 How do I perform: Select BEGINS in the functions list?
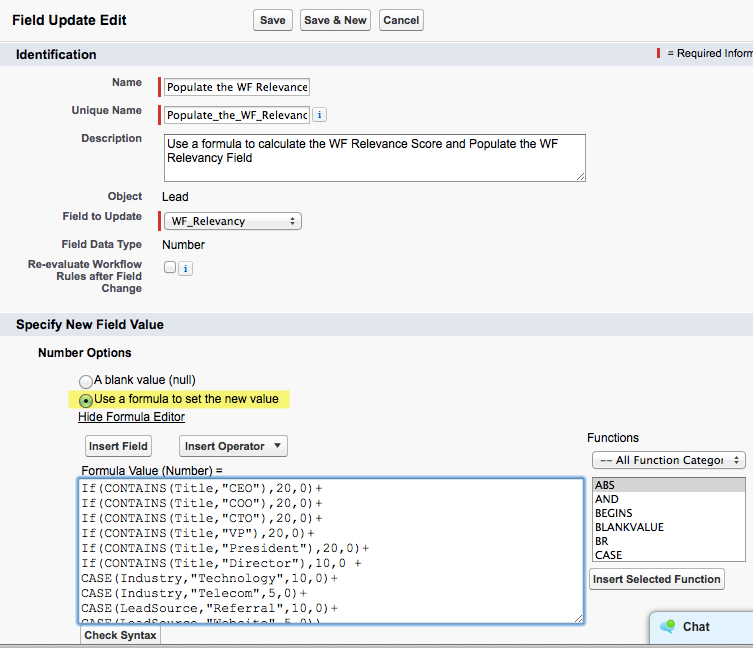pyautogui.click(x=668, y=513)
